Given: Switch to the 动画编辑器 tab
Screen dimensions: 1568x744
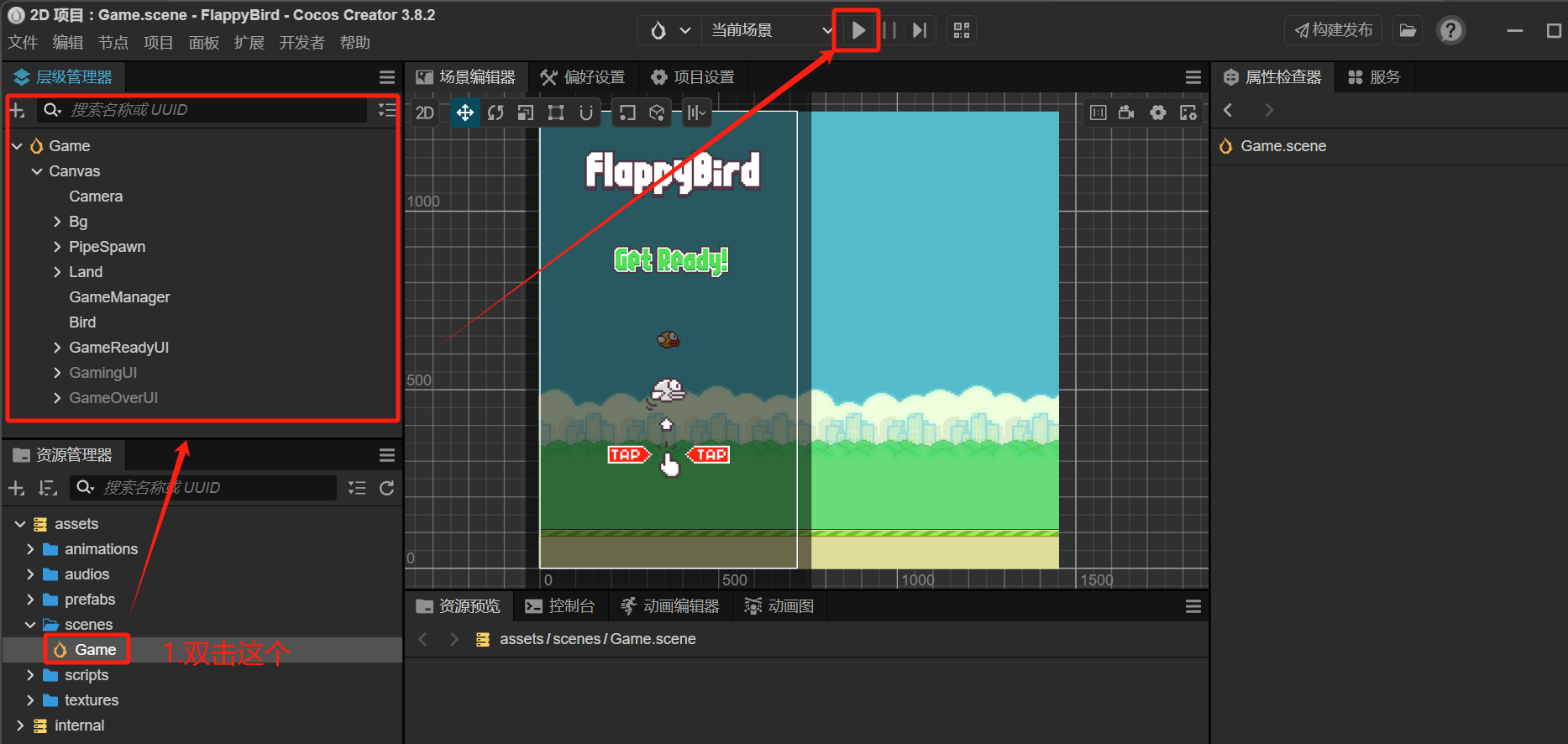Looking at the screenshot, I should click(670, 606).
